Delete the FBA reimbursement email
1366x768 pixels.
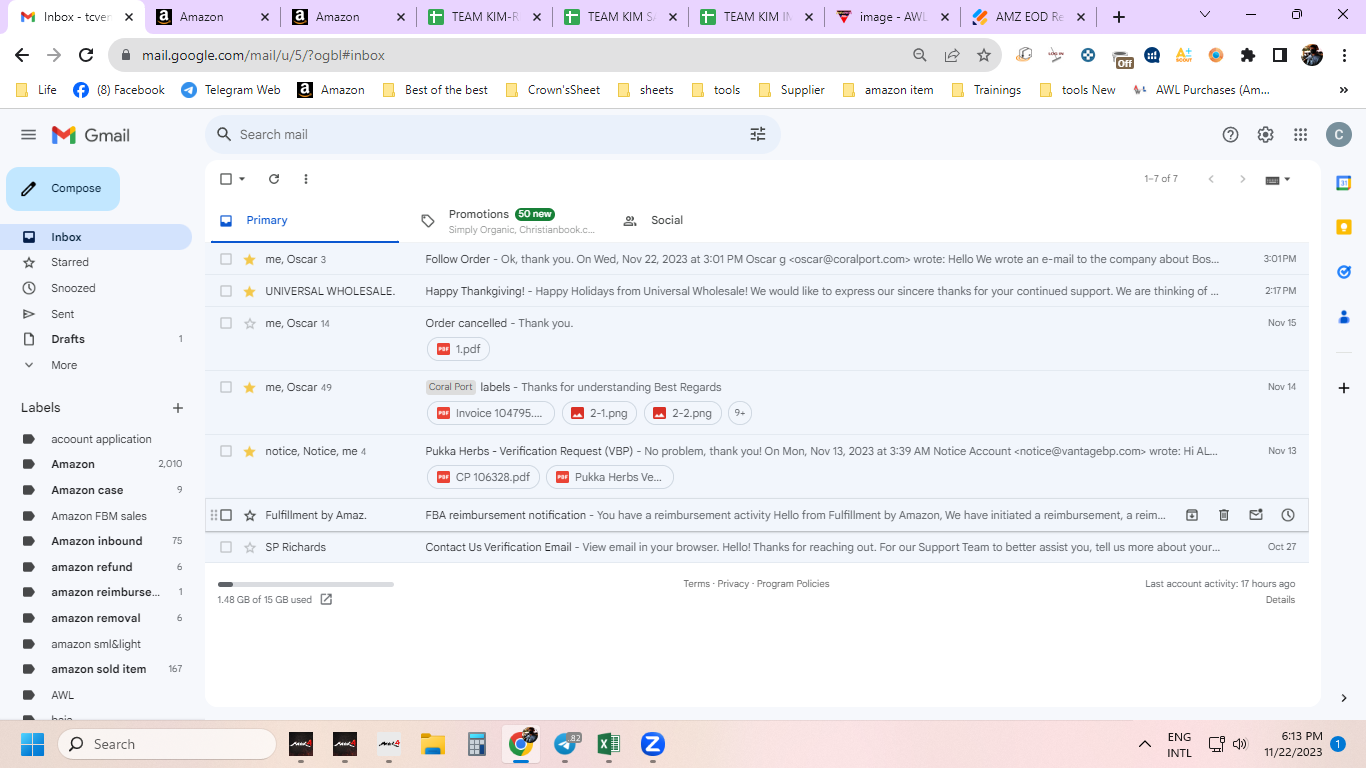1224,515
